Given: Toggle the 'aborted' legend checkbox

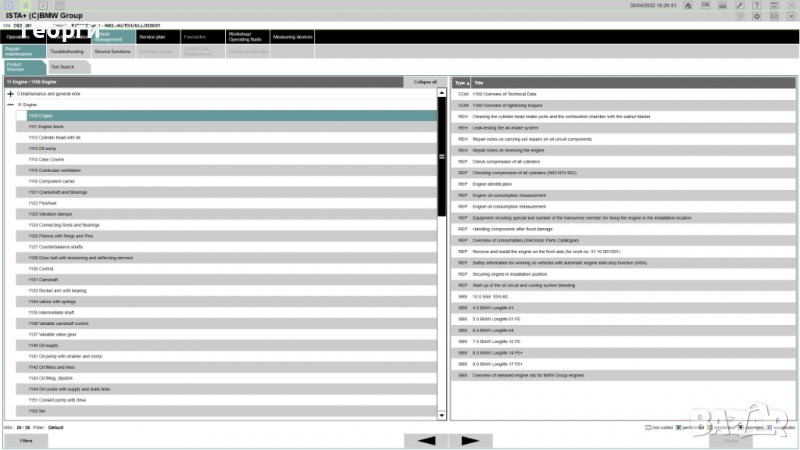Looking at the screenshot, I should click(x=740, y=428).
